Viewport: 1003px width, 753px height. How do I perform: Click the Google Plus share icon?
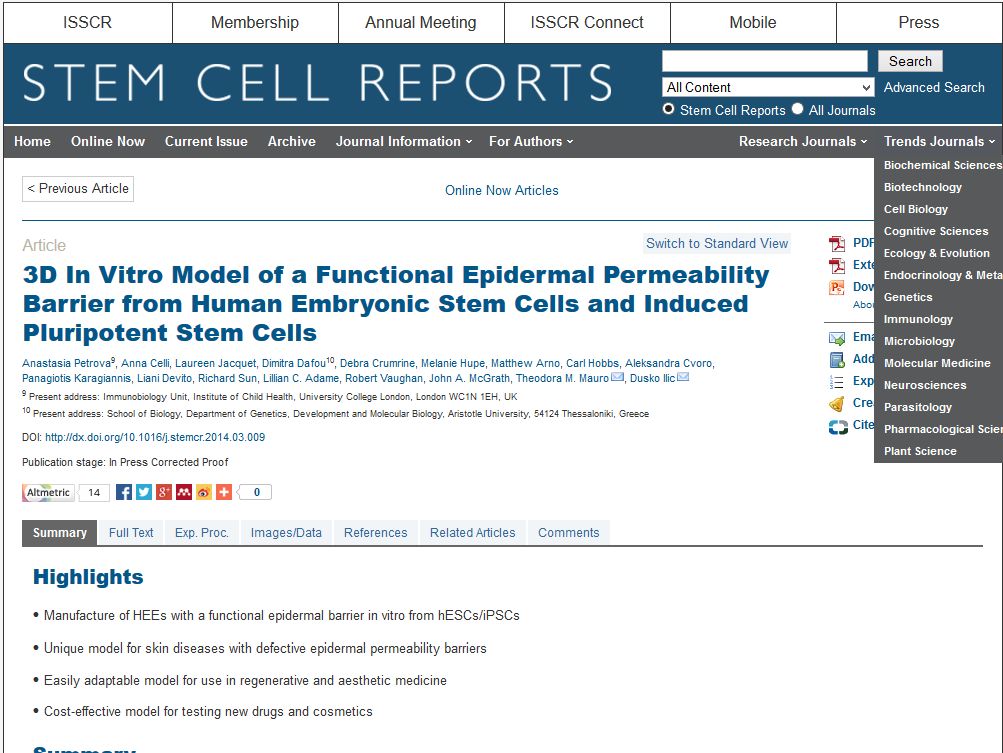(x=164, y=492)
